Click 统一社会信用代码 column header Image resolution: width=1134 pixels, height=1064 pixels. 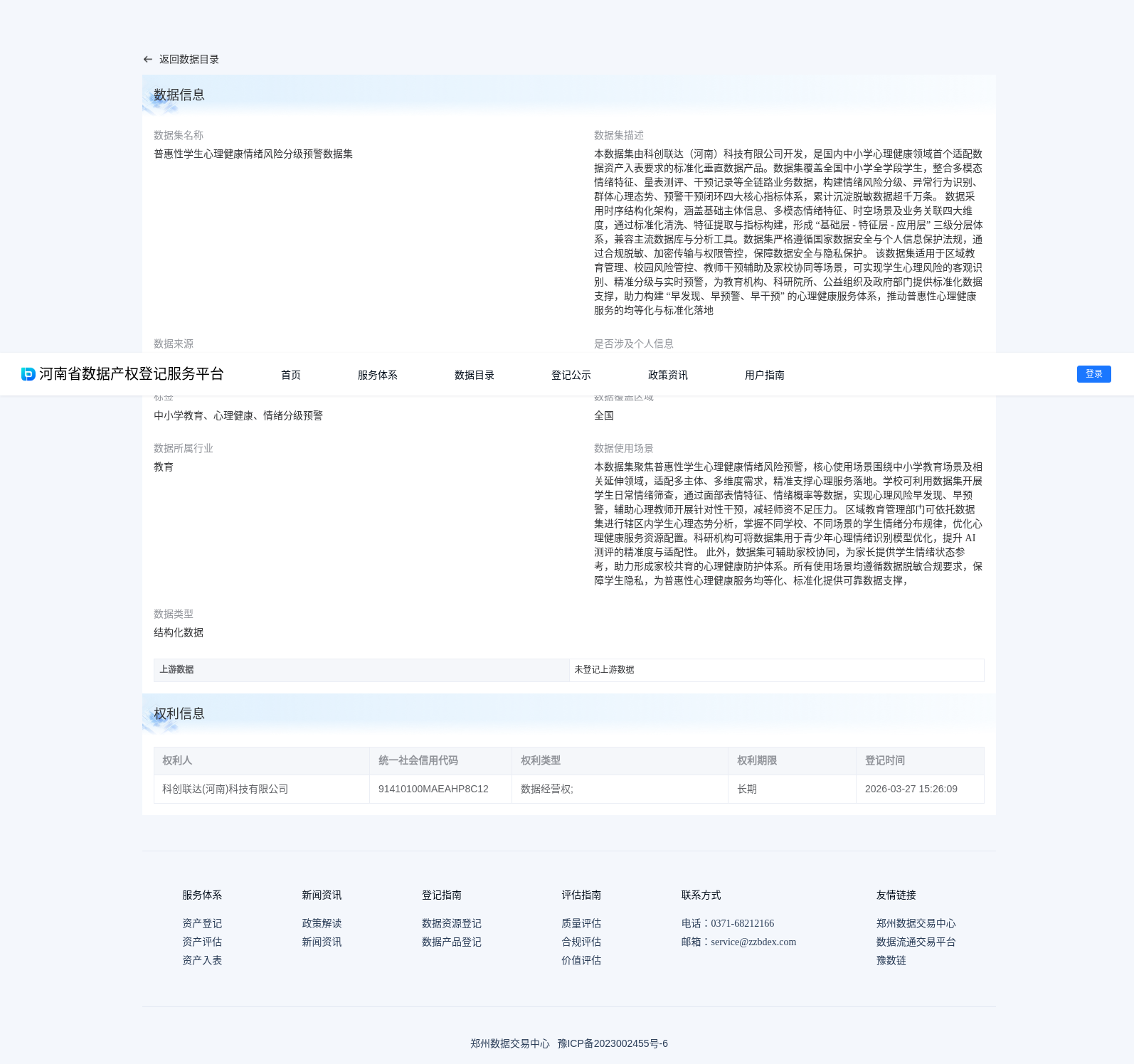pos(440,761)
